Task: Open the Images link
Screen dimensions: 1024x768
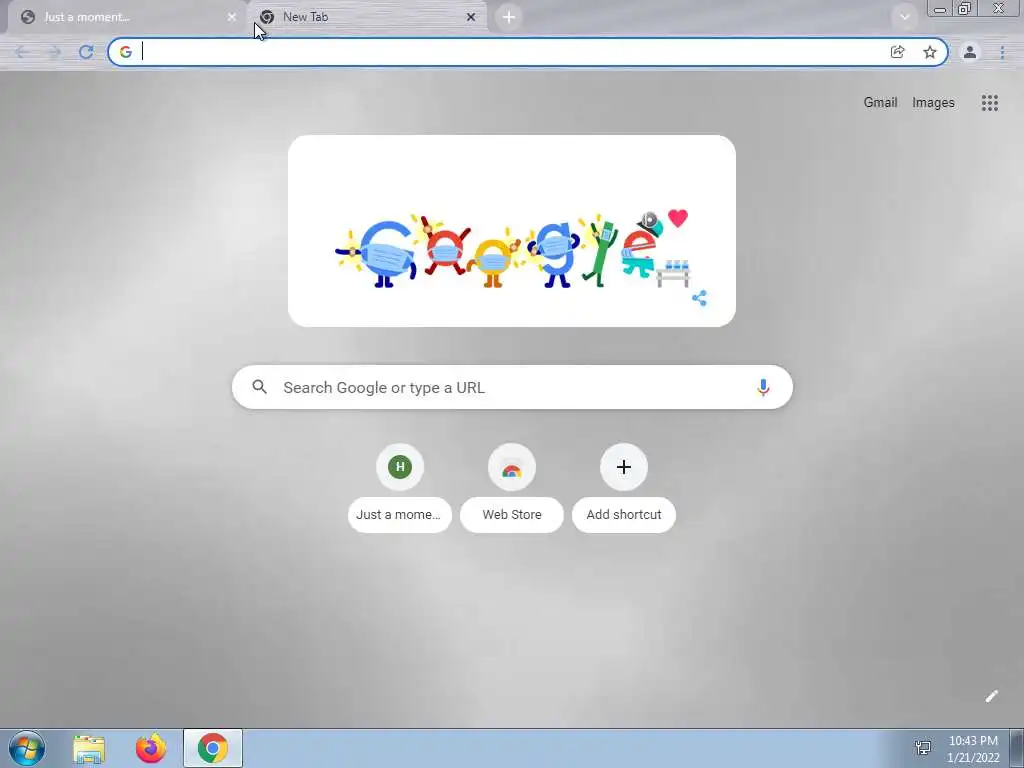Action: pos(933,103)
